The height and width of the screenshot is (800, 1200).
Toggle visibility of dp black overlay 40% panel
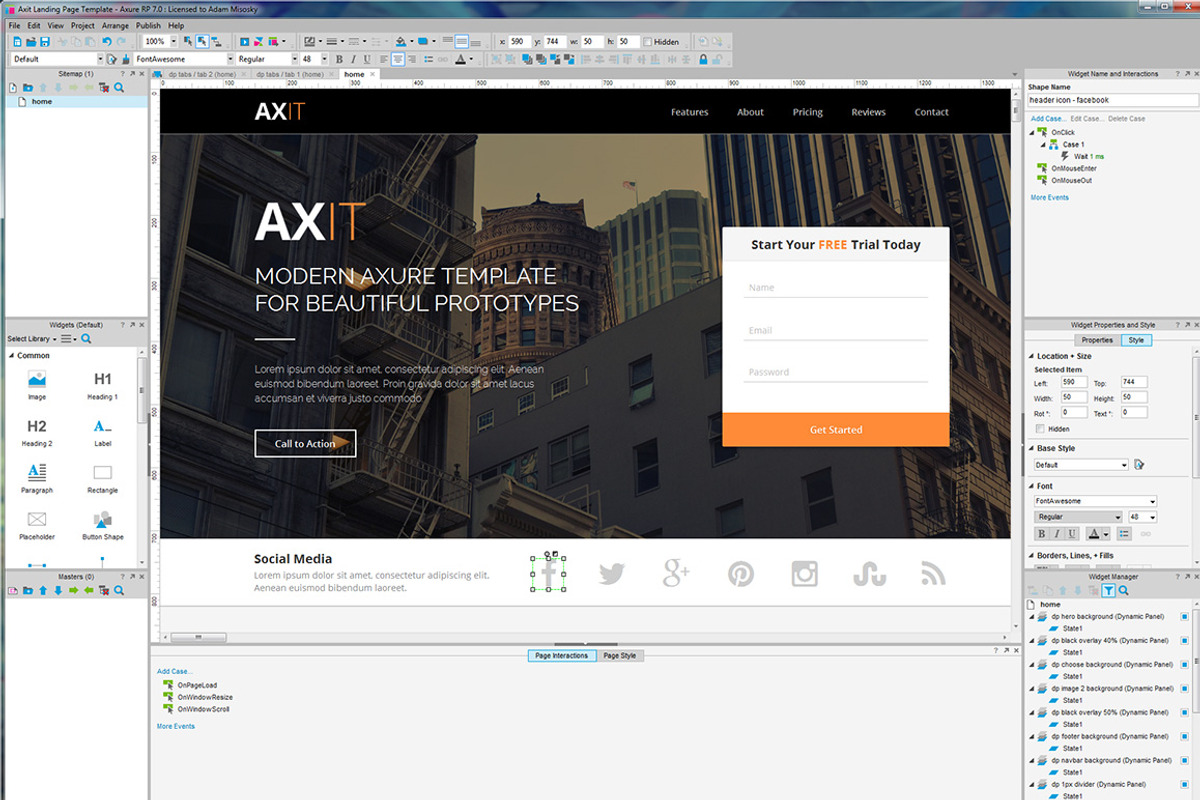point(1184,641)
